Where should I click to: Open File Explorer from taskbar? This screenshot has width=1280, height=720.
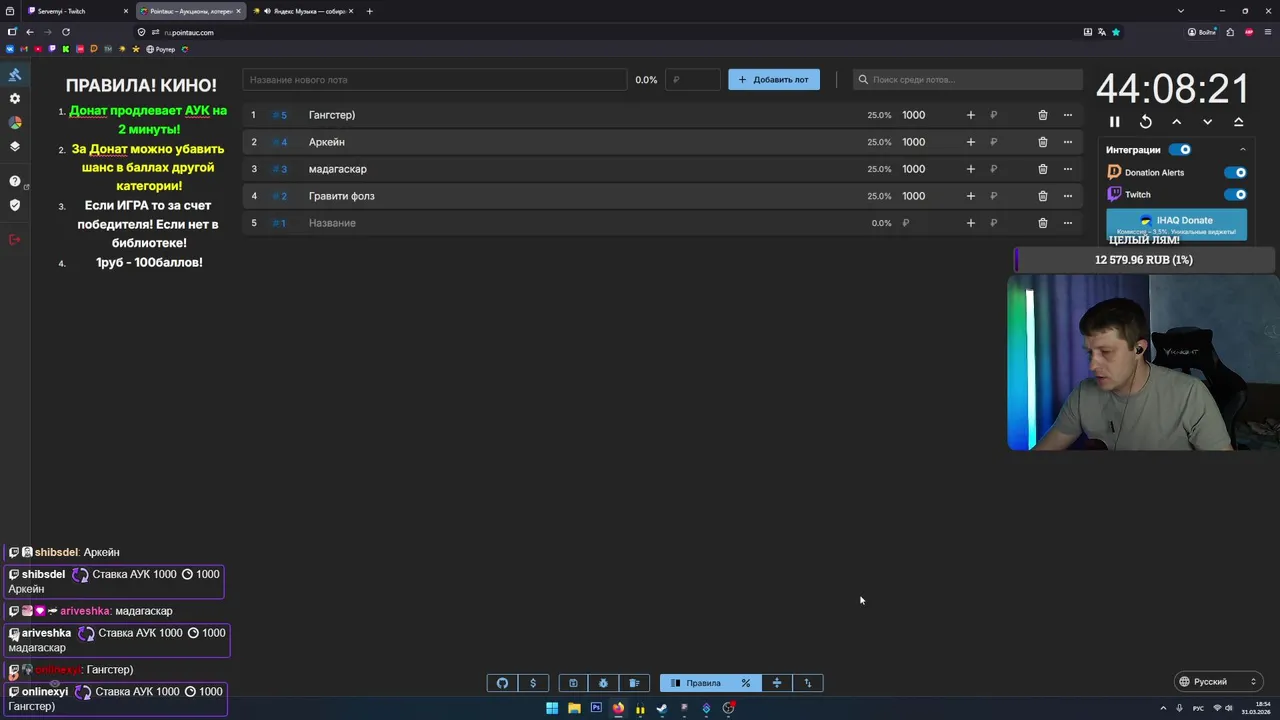574,708
